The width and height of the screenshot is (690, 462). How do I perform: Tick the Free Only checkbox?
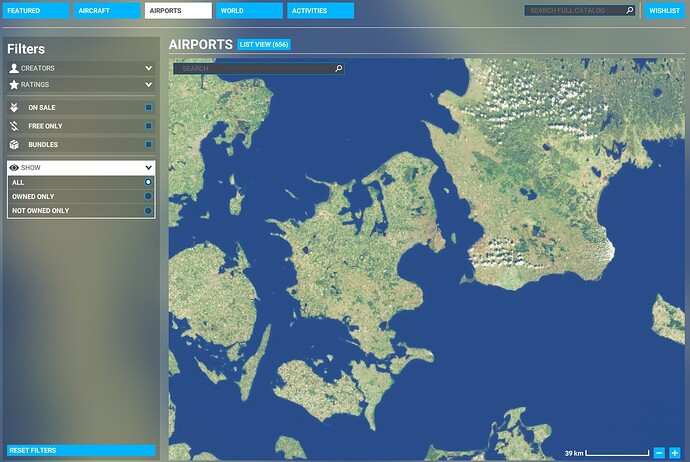[148, 126]
